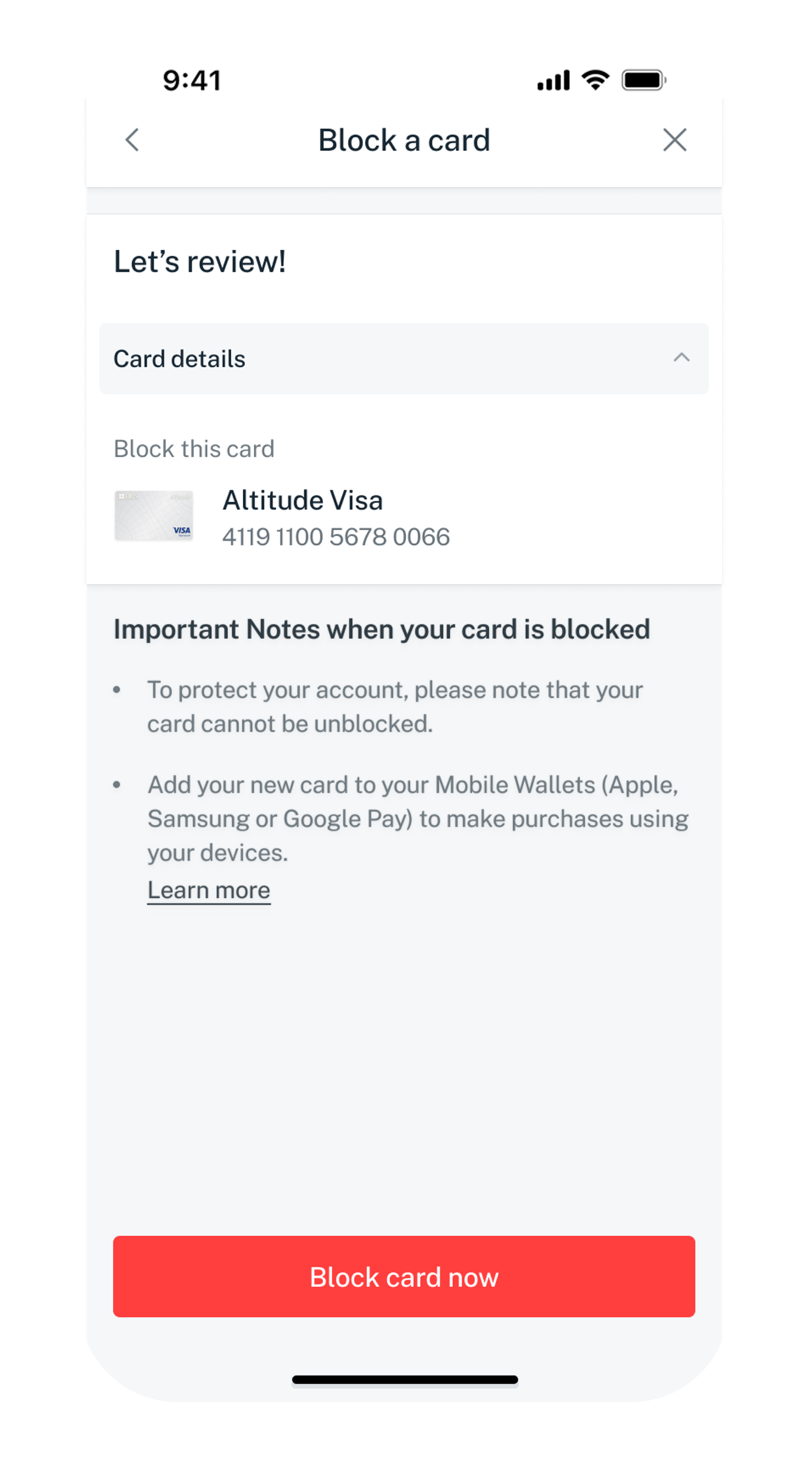Screen dimensions: 812x1463
Task: Collapse the Card details section
Action: point(681,358)
